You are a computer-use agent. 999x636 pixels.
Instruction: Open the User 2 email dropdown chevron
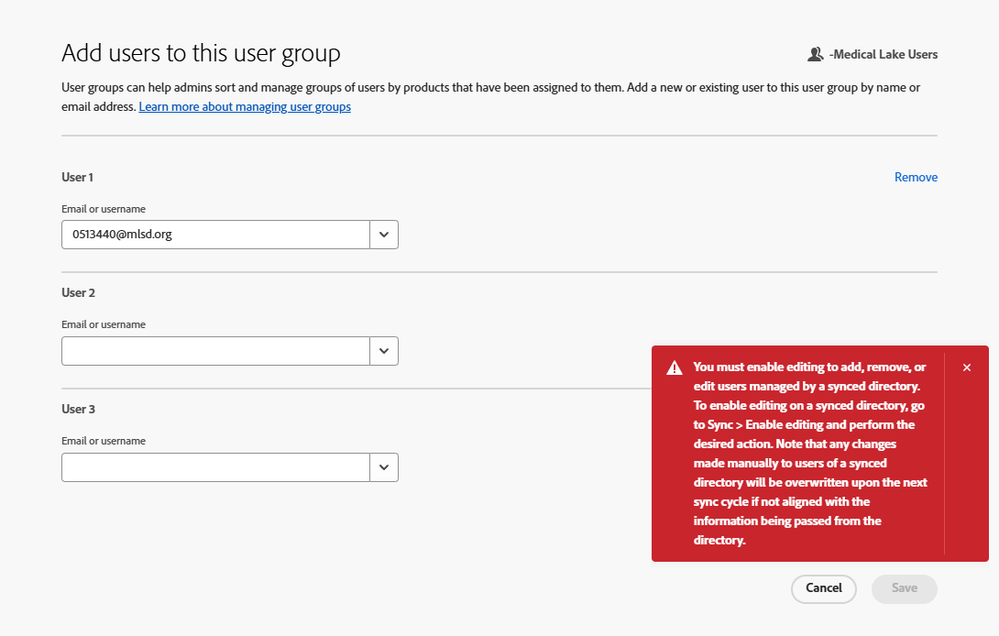[x=384, y=351]
